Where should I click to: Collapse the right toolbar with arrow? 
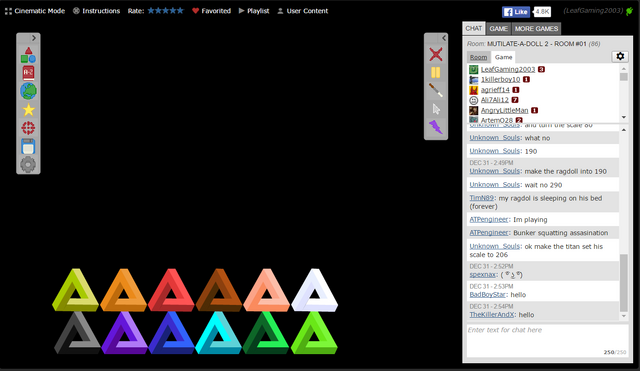tap(444, 38)
